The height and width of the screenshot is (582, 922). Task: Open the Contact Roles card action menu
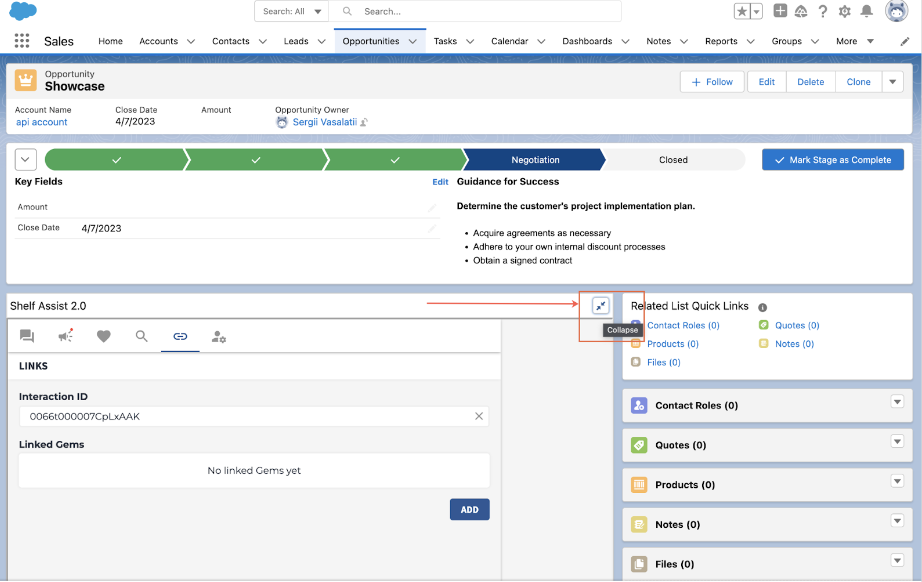[x=897, y=402]
